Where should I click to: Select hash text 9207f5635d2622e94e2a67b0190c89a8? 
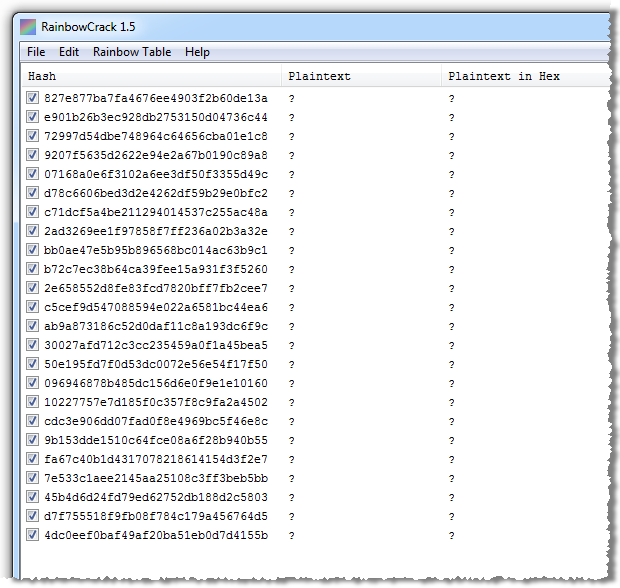(x=156, y=155)
